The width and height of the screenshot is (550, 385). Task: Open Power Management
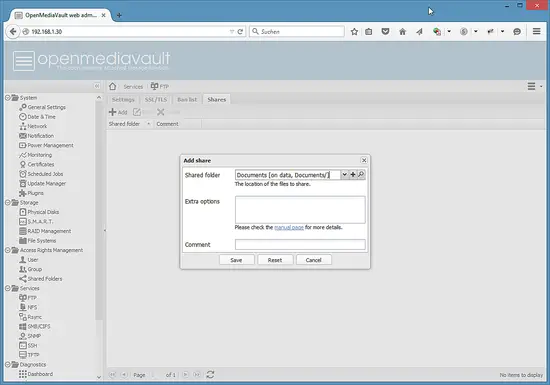(x=46, y=145)
